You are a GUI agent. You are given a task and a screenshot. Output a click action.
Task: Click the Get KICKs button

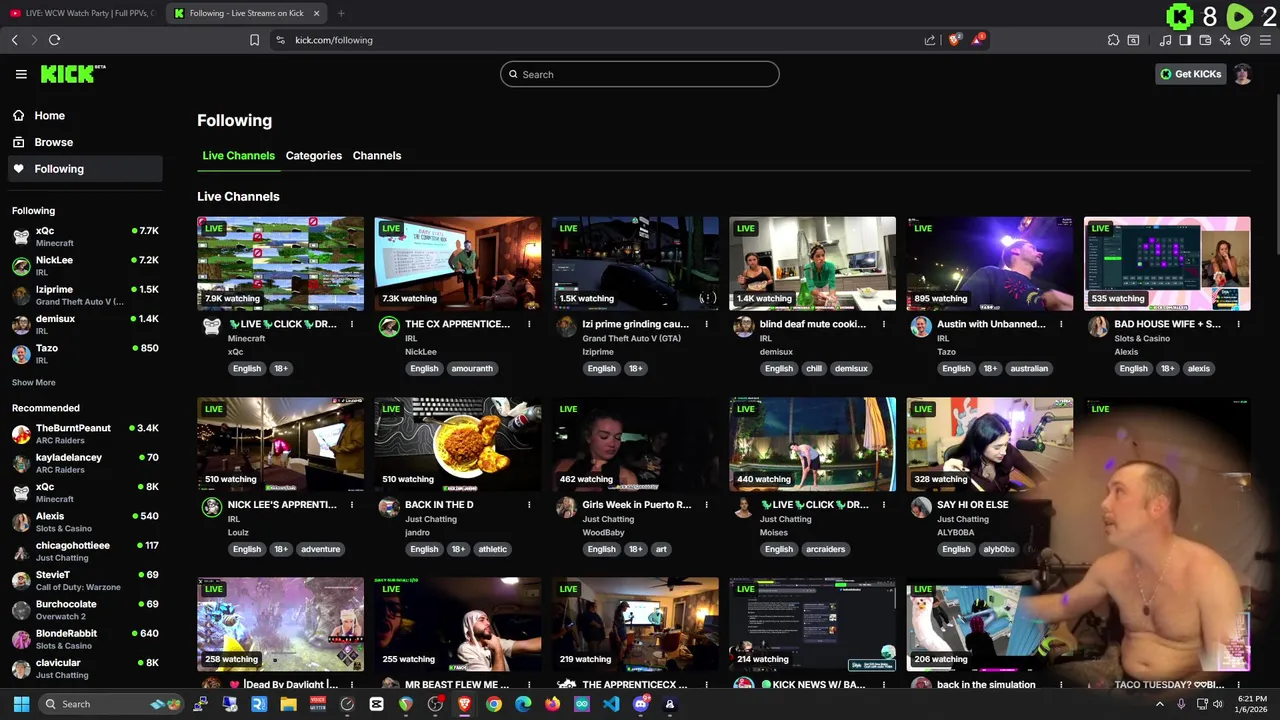(1190, 74)
